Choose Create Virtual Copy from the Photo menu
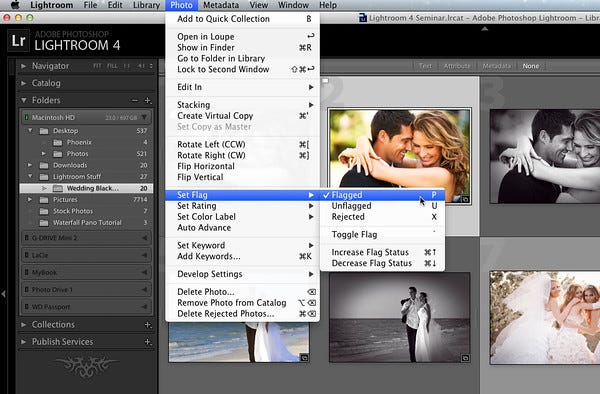 (243, 116)
